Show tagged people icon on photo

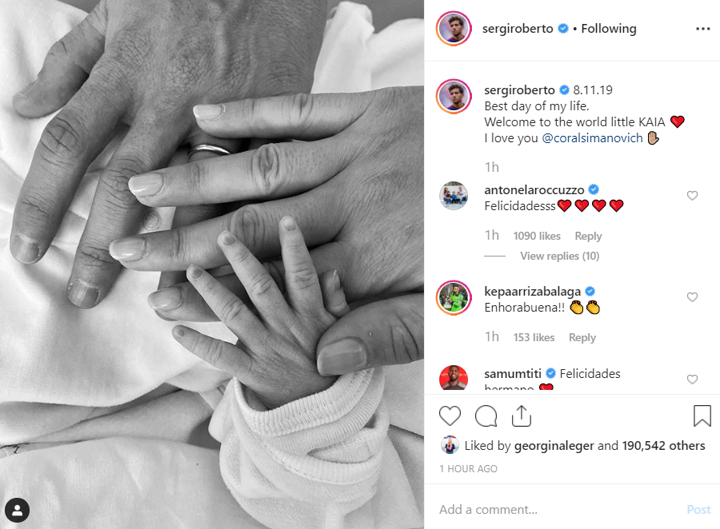[x=17, y=510]
